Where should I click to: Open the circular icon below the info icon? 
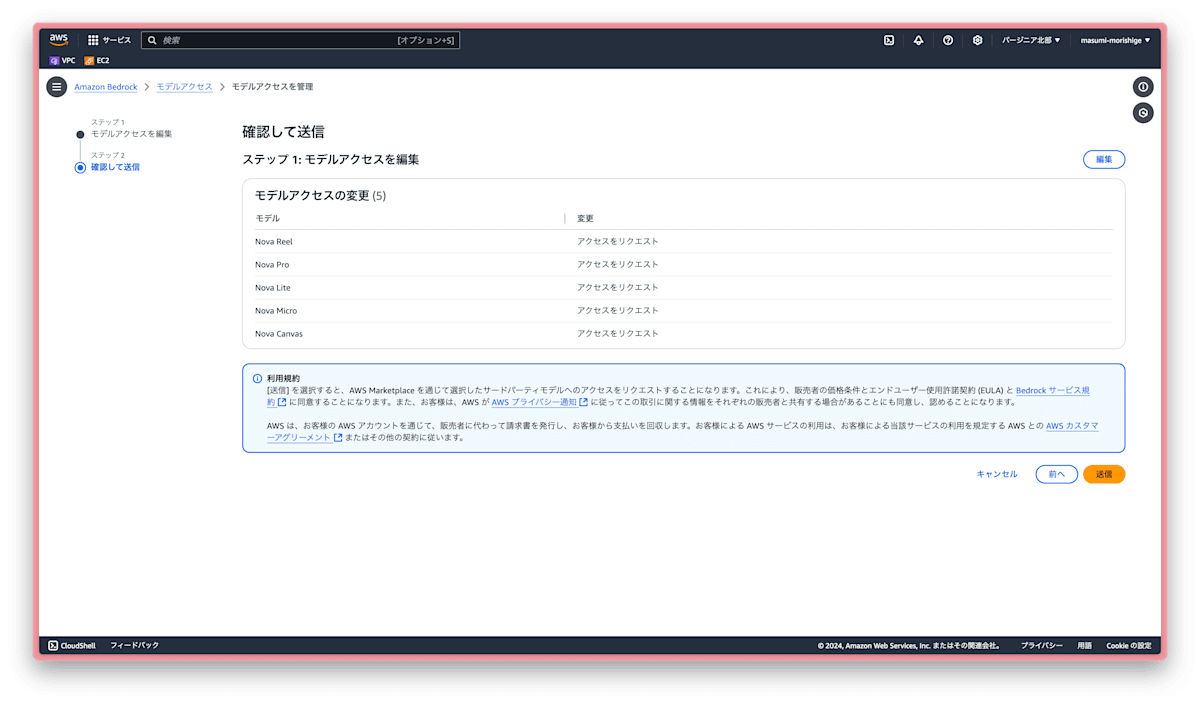tap(1143, 113)
